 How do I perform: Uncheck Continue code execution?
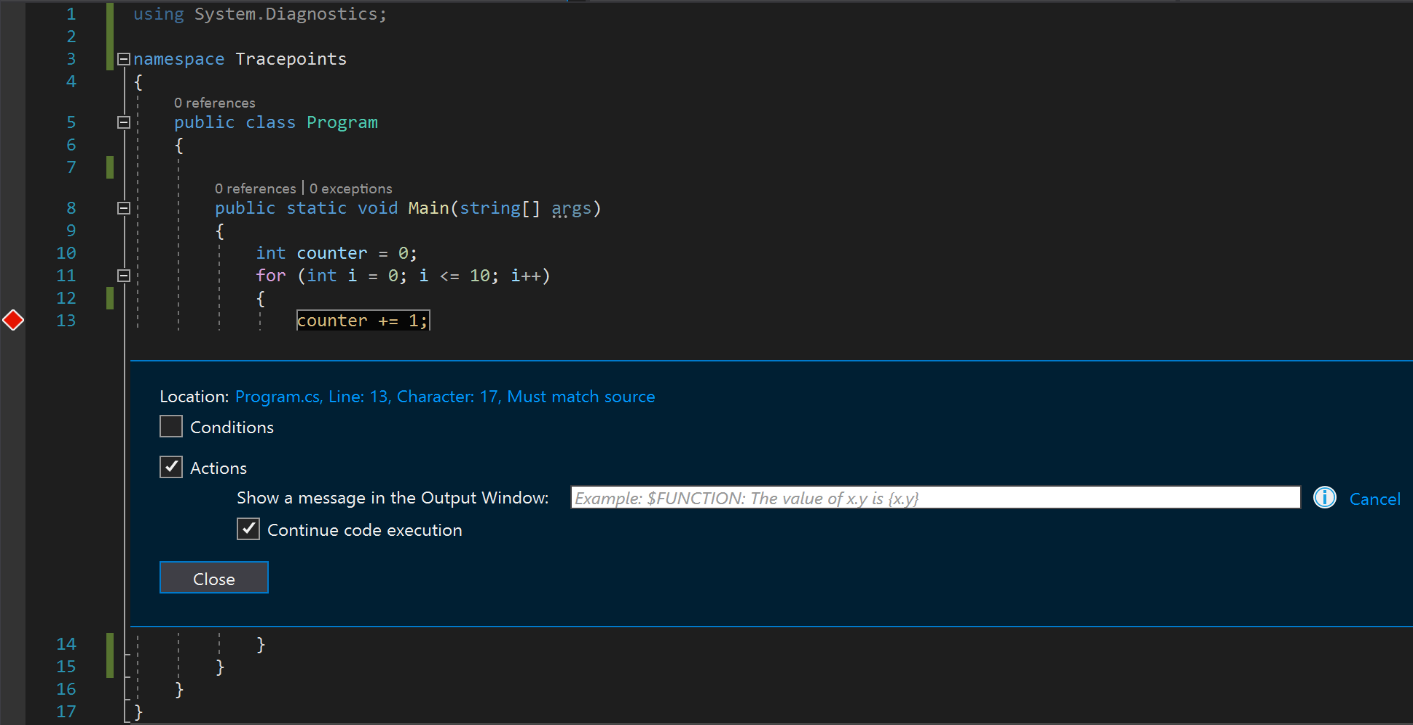(x=248, y=528)
